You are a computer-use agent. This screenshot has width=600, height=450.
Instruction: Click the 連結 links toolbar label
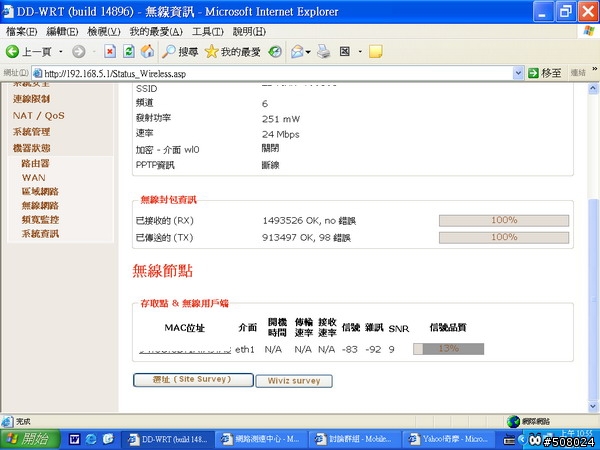[x=578, y=73]
